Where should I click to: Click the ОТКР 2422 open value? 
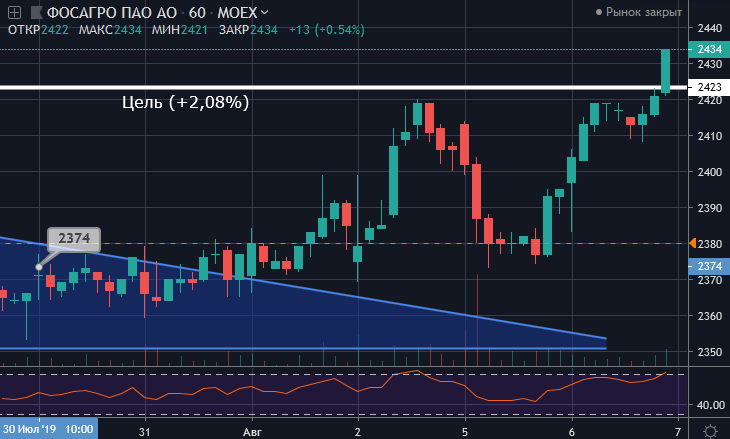(38, 30)
